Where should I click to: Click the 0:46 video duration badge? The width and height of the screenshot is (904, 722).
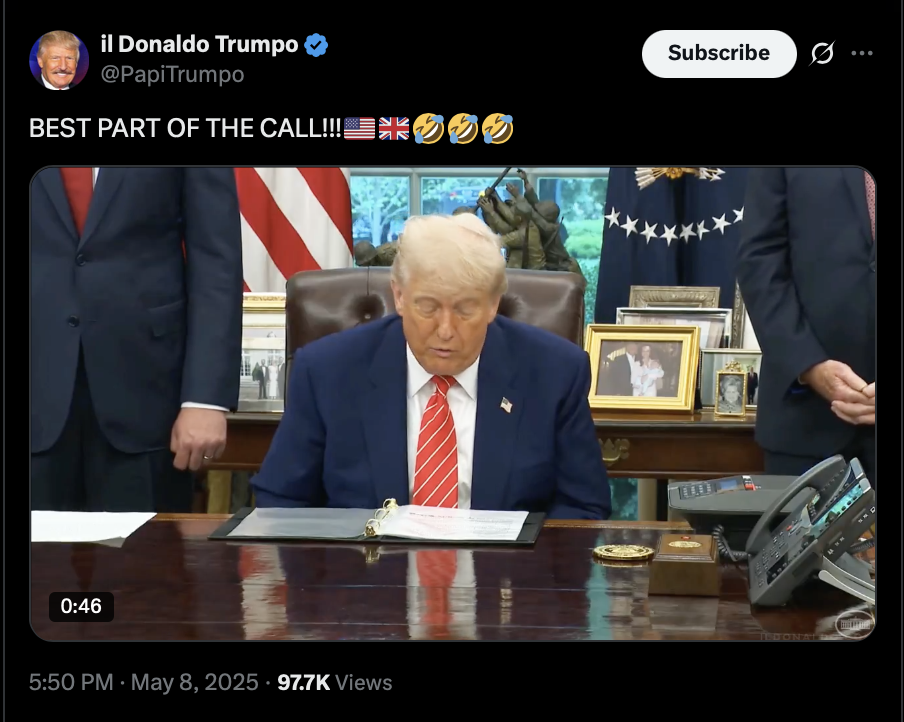(x=81, y=606)
